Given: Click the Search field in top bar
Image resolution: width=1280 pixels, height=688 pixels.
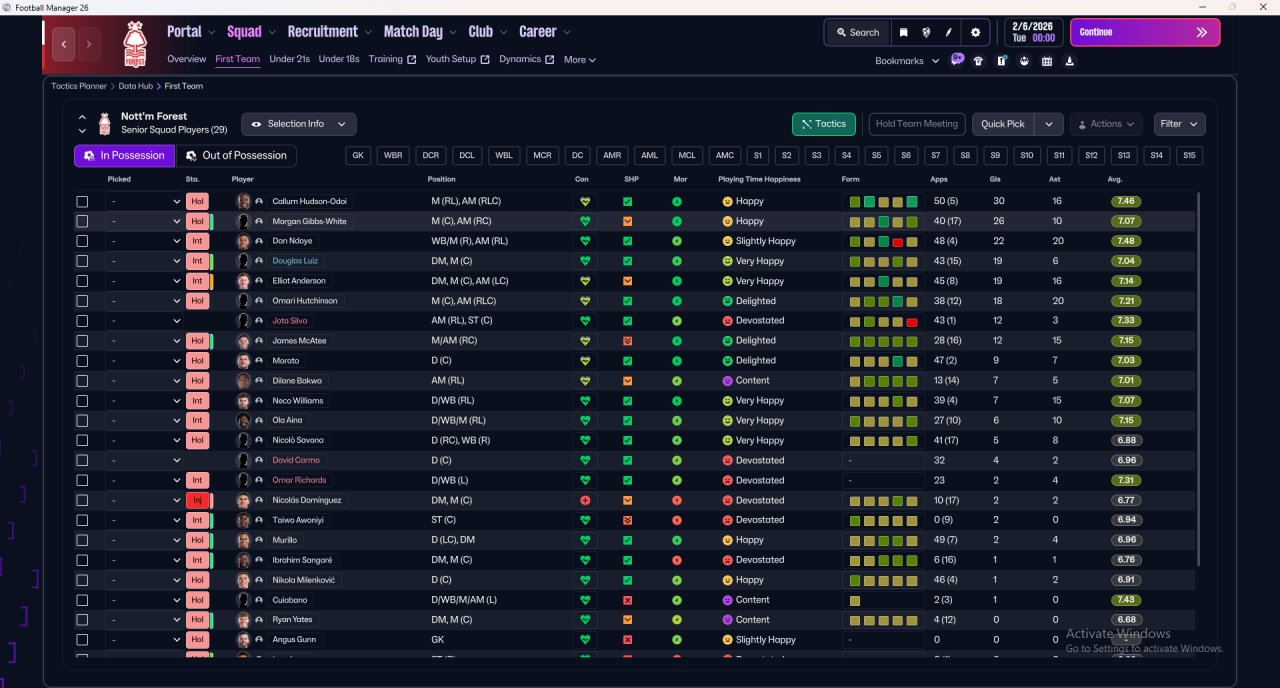Looking at the screenshot, I should click(857, 32).
